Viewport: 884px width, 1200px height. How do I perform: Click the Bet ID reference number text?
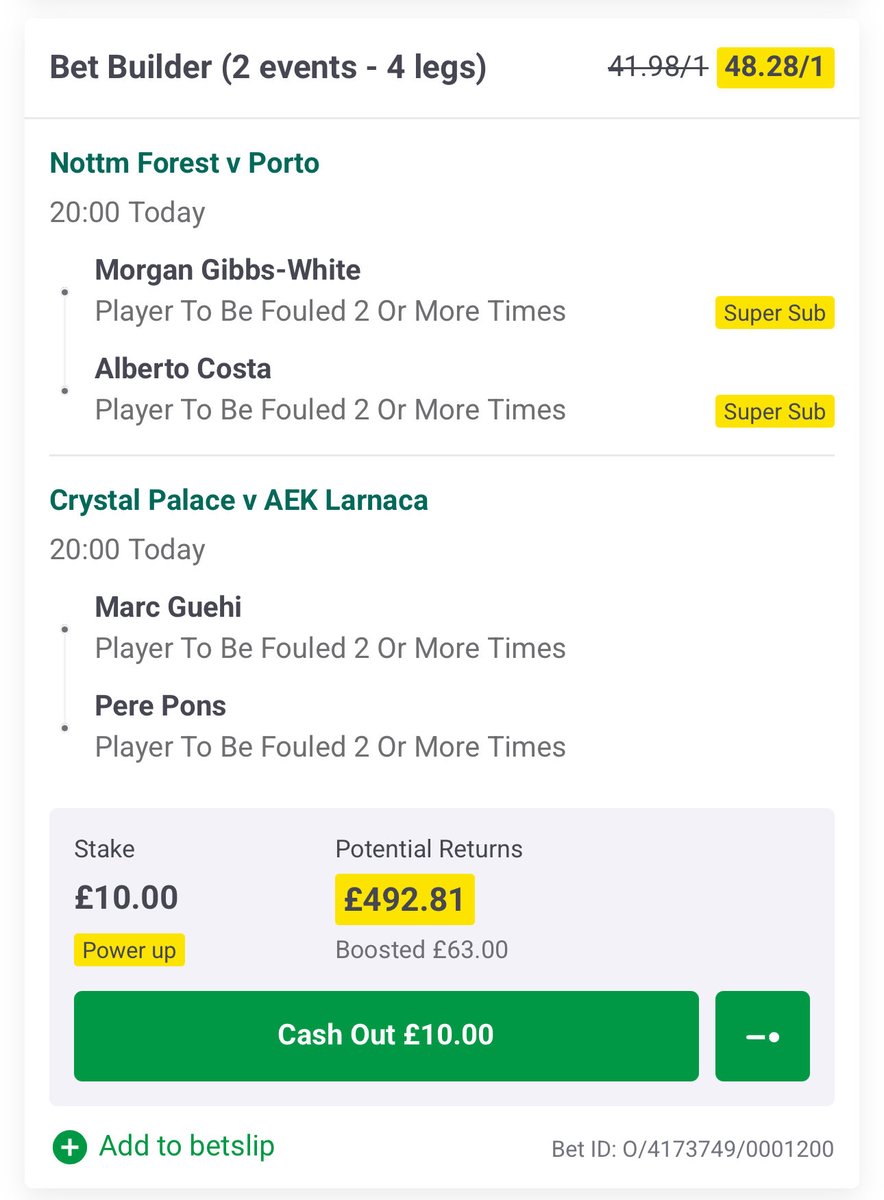point(692,1149)
